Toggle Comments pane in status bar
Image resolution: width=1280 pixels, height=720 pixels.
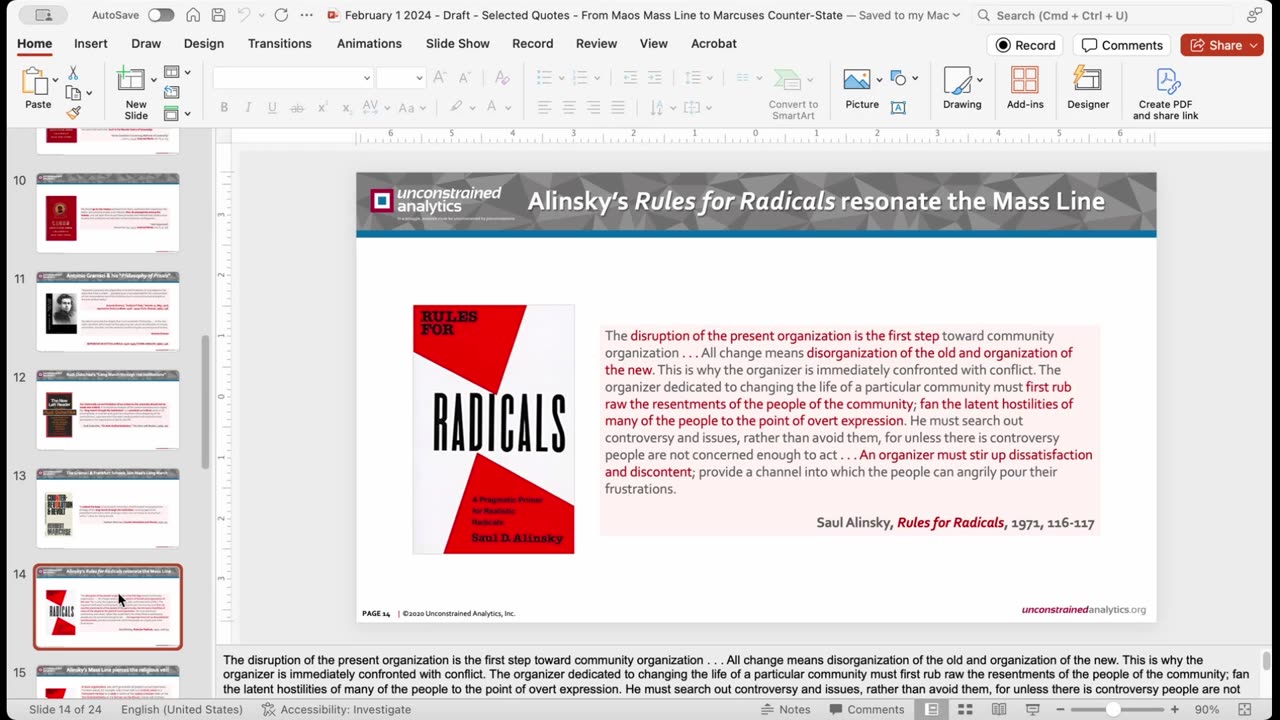point(865,709)
